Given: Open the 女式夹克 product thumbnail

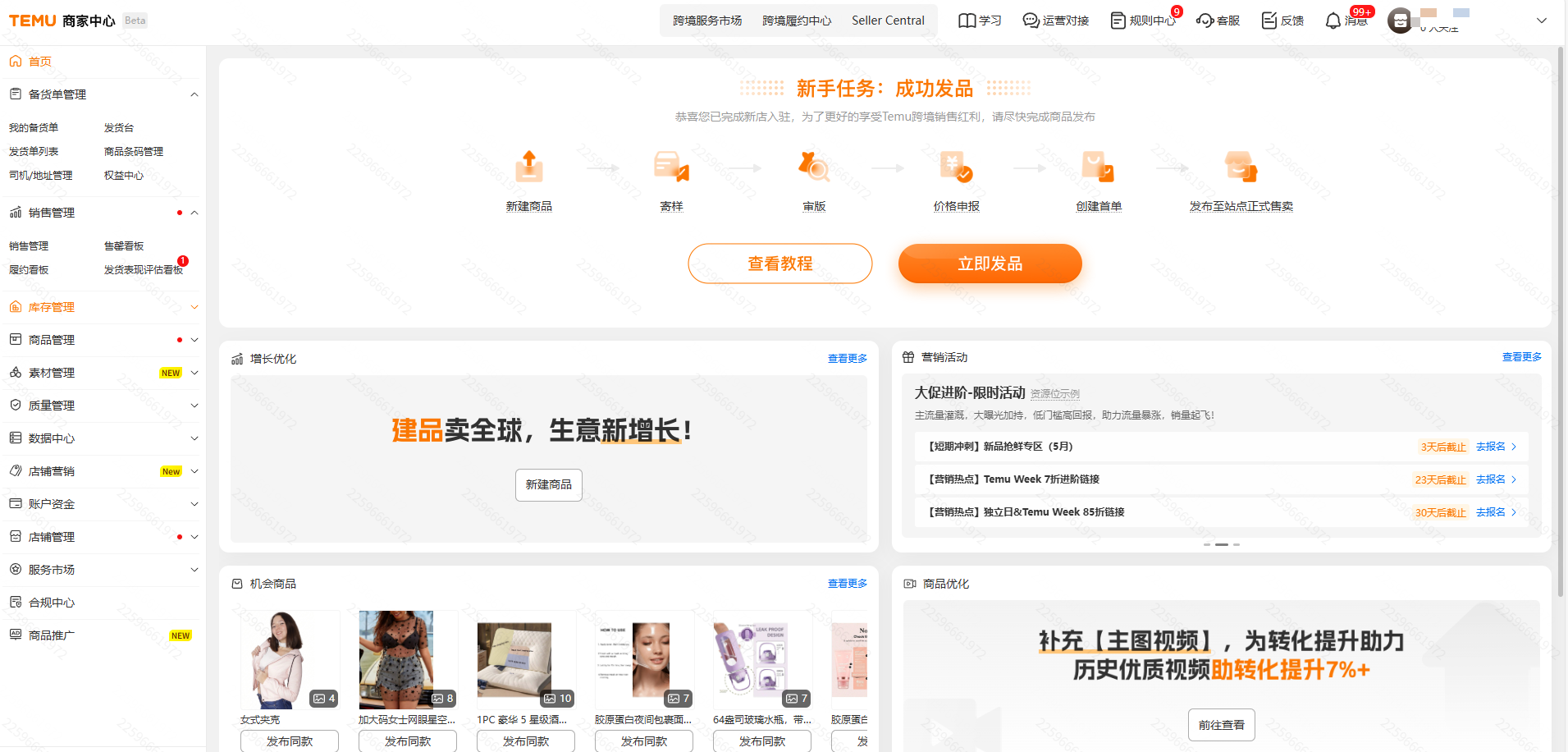Looking at the screenshot, I should [x=290, y=660].
